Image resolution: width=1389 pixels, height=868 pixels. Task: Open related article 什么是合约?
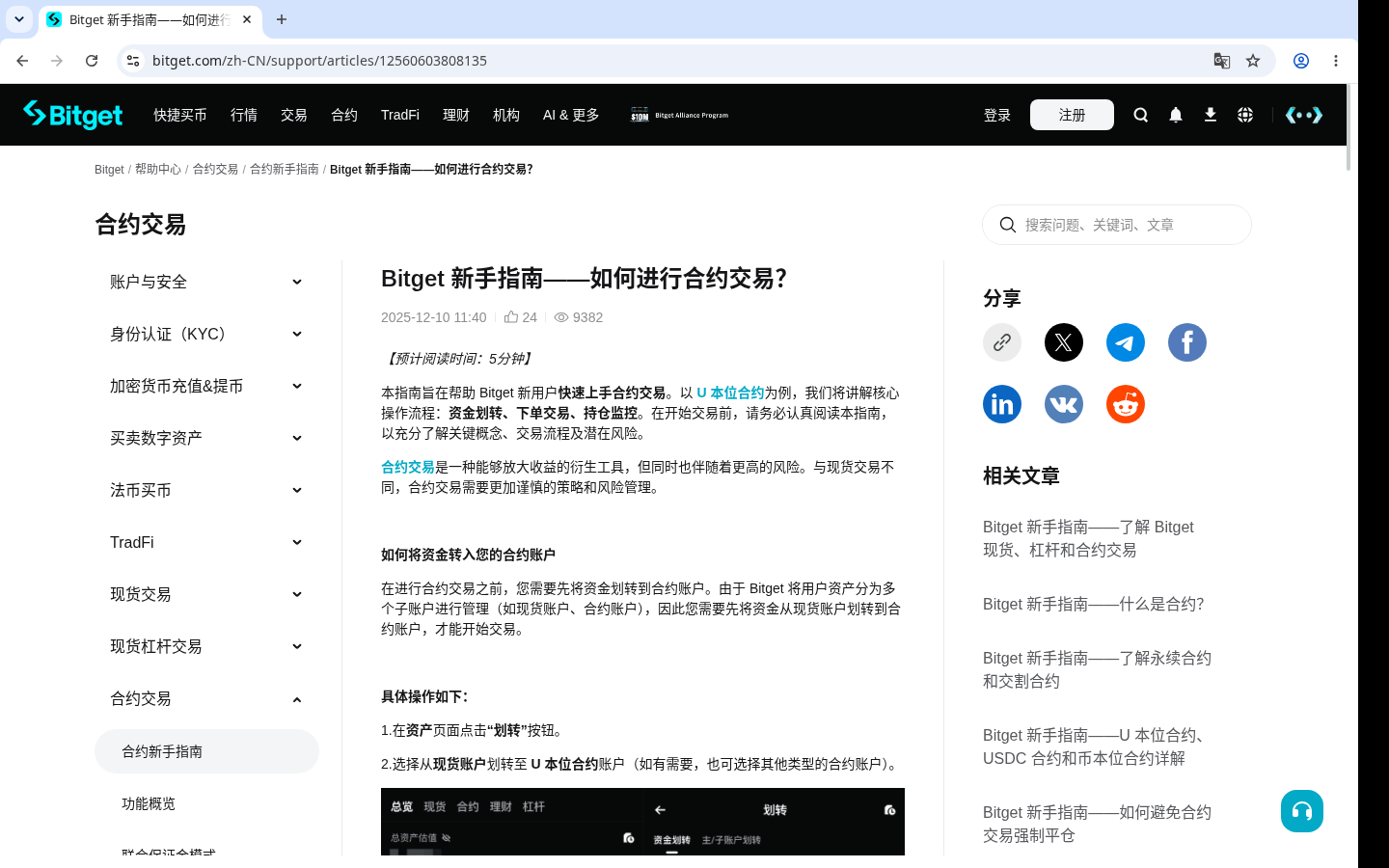pos(1093,604)
